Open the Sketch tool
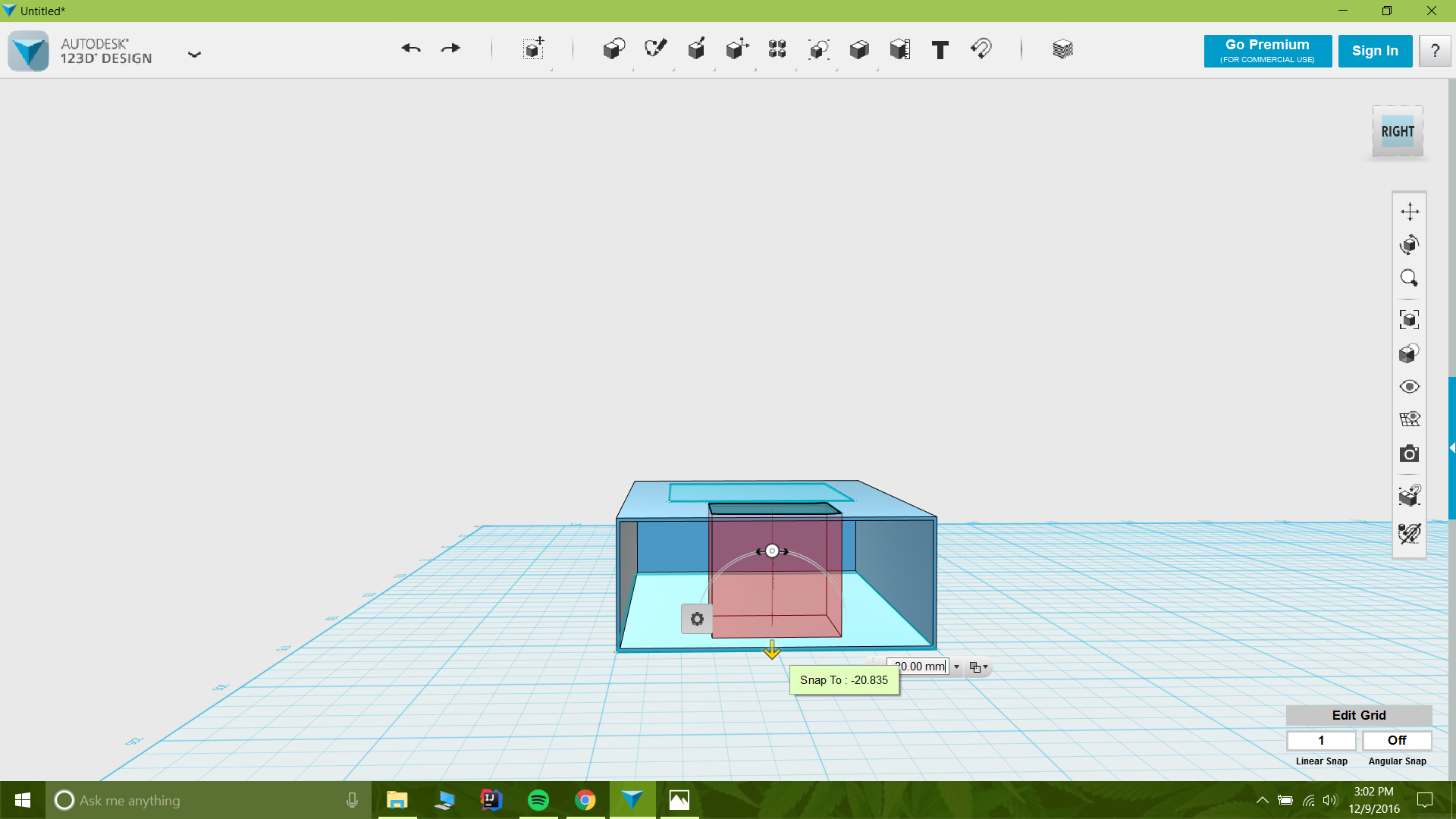Image resolution: width=1456 pixels, height=819 pixels. 655,49
